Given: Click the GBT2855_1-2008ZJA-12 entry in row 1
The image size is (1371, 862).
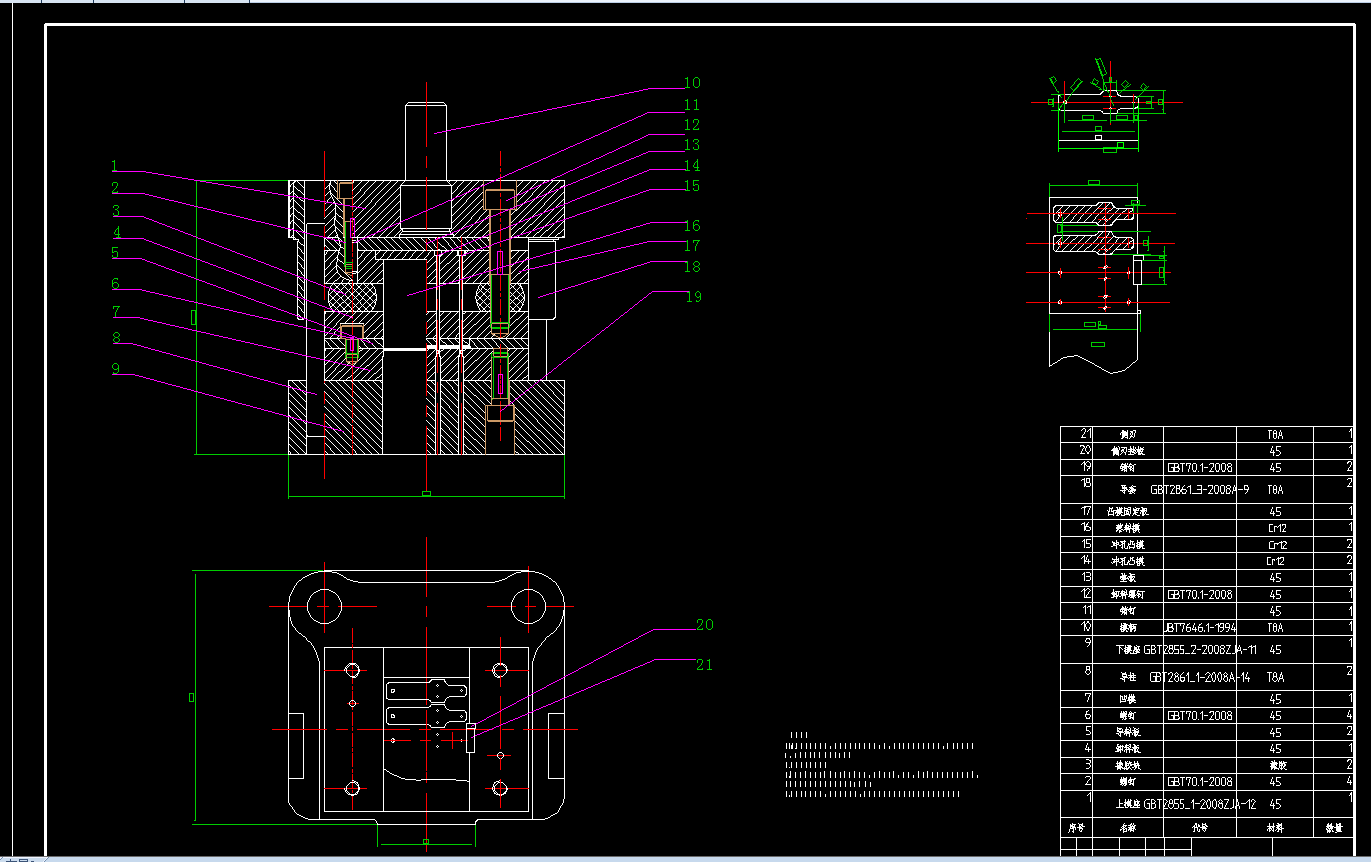Looking at the screenshot, I should (1199, 804).
